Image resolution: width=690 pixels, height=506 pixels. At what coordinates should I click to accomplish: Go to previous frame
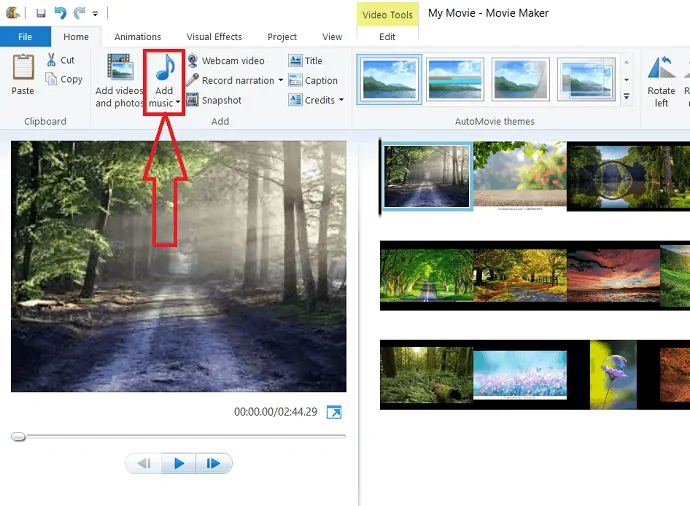pos(144,463)
